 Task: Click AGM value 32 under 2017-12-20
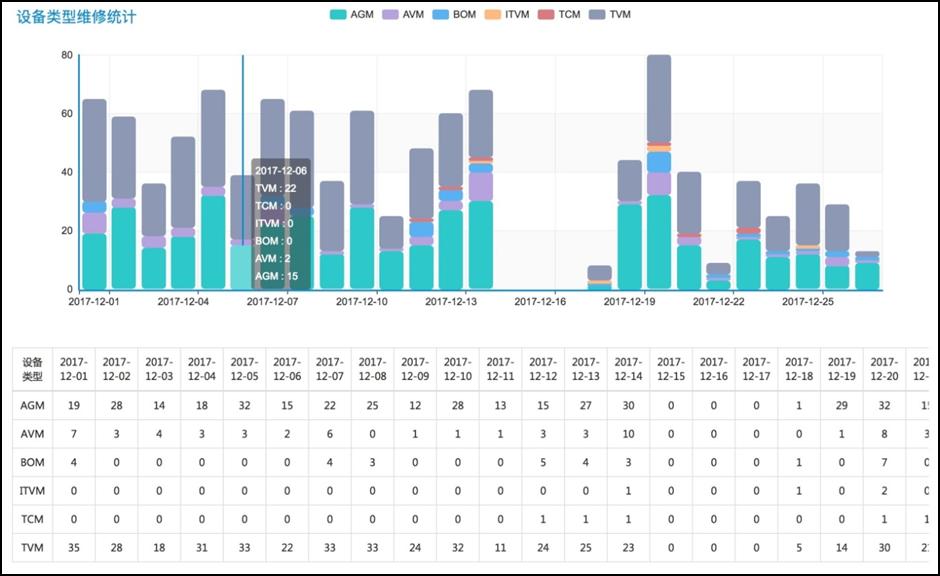884,406
